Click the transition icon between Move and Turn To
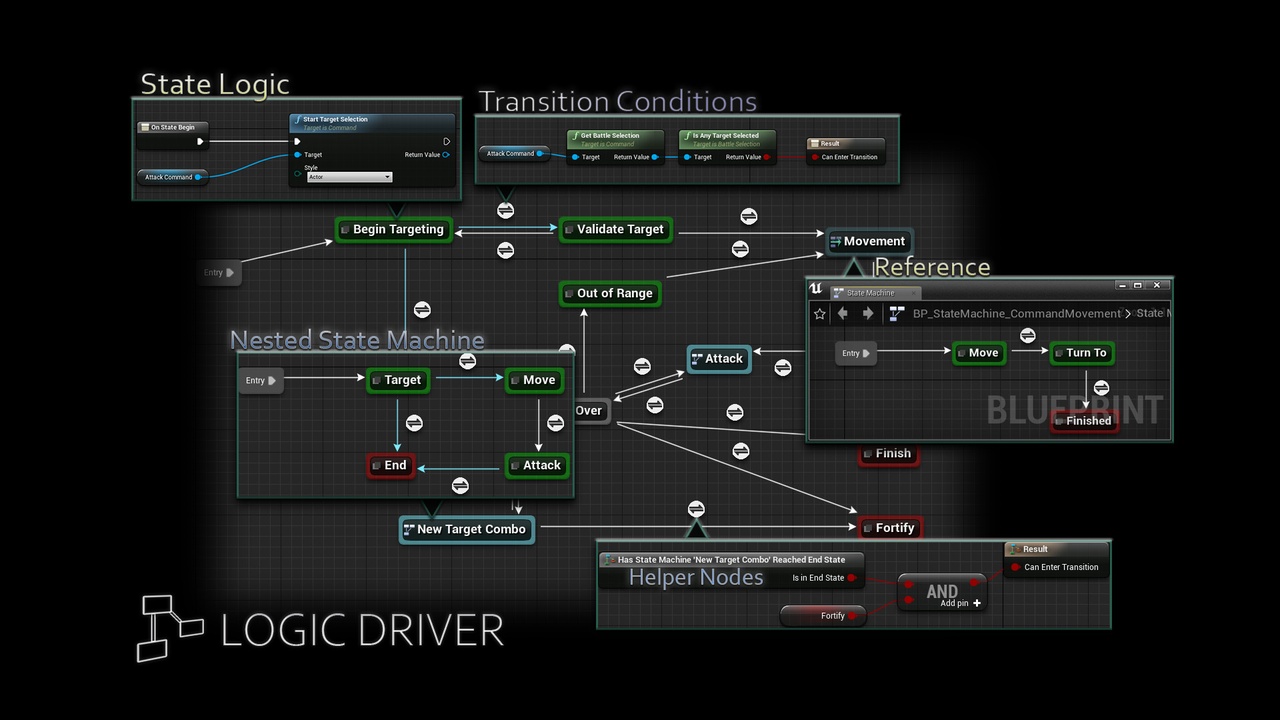The height and width of the screenshot is (720, 1280). point(1028,336)
